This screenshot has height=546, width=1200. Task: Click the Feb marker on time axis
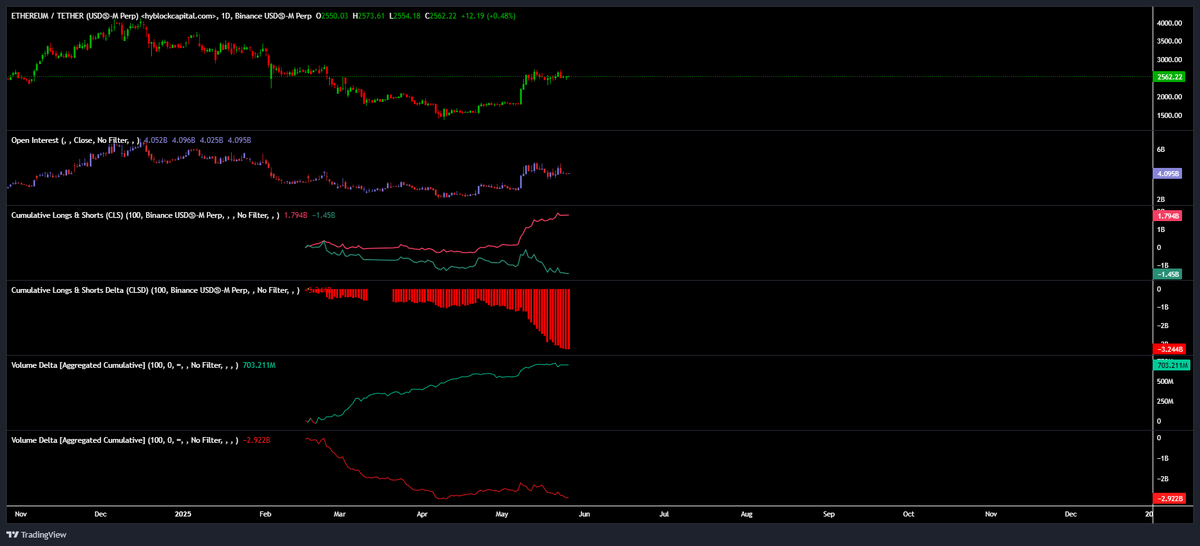[265, 512]
